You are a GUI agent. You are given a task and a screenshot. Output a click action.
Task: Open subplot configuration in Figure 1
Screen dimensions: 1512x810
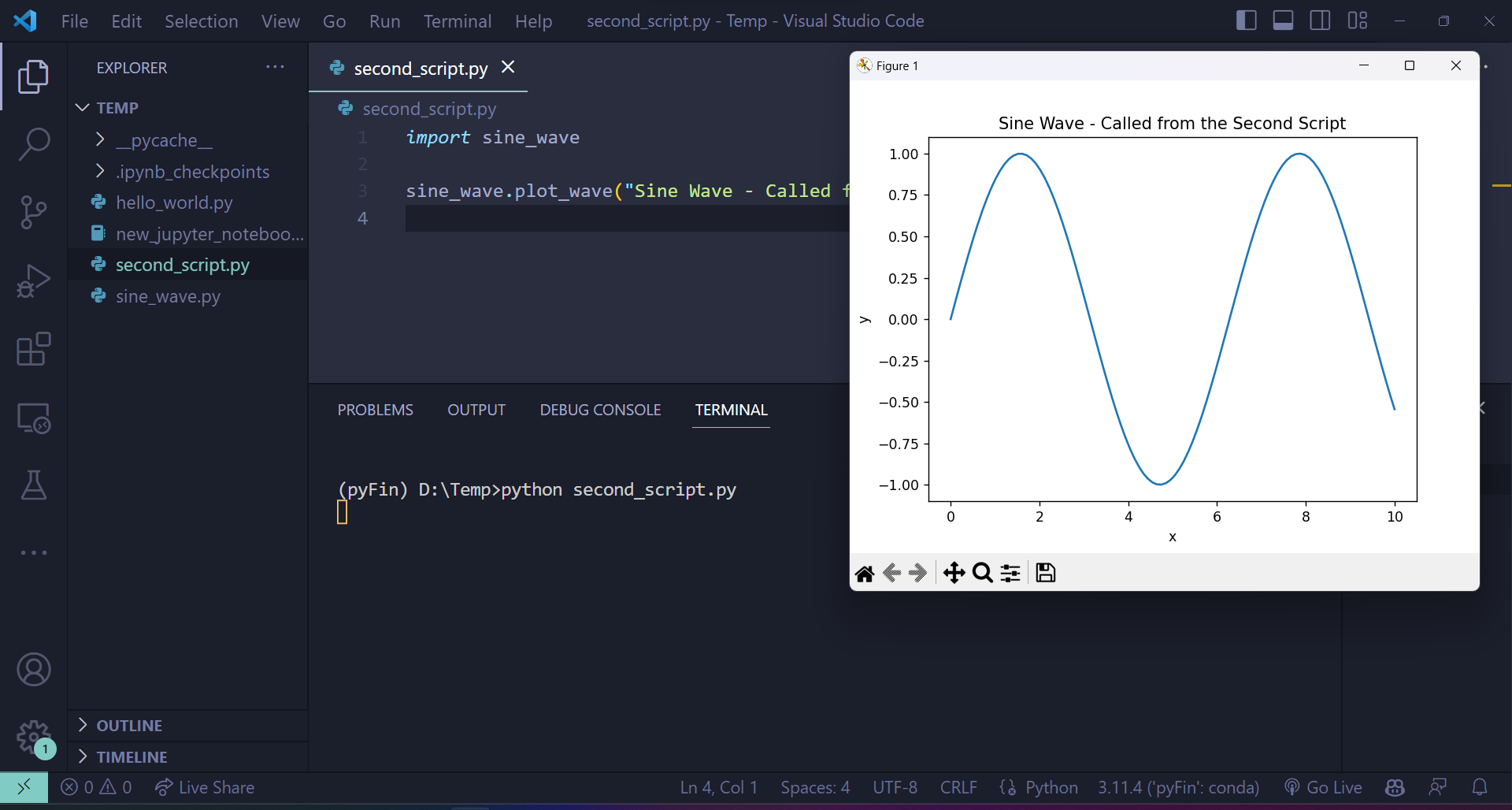click(1010, 573)
